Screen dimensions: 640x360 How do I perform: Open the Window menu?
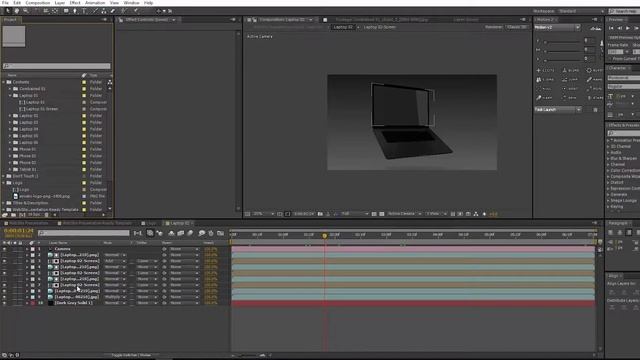(131, 3)
